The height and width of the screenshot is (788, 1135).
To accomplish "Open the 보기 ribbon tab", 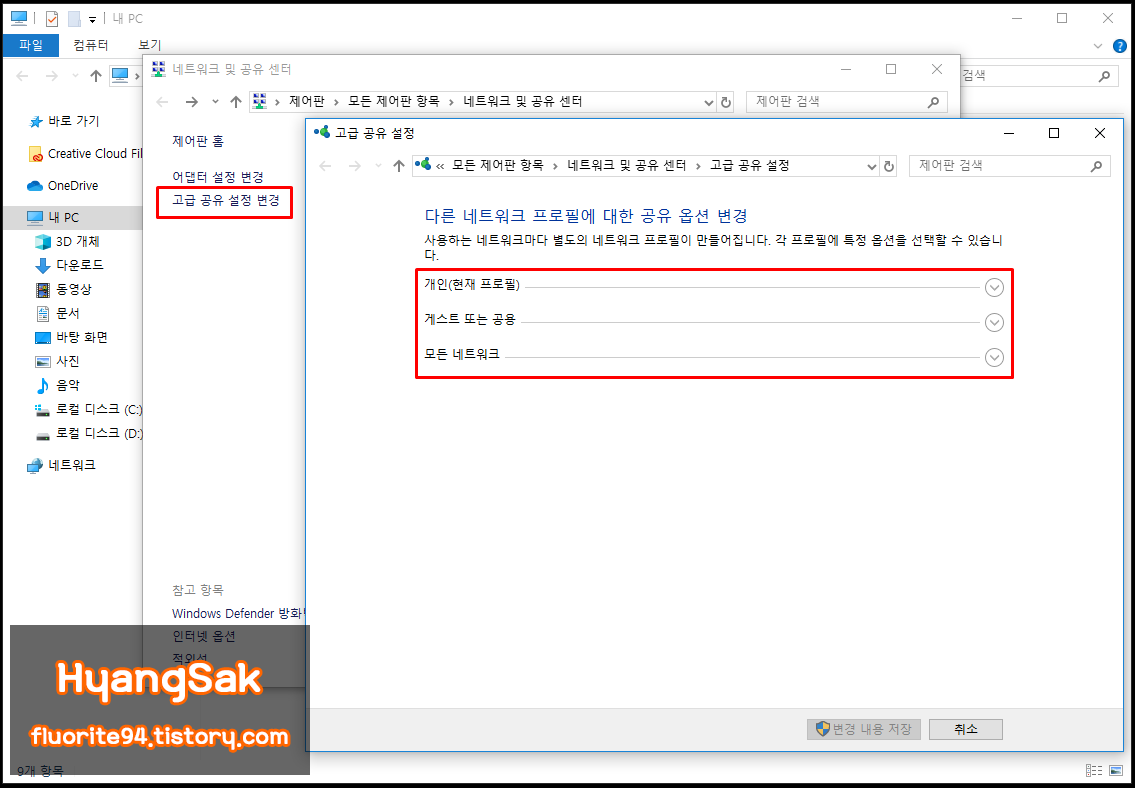I will [150, 45].
